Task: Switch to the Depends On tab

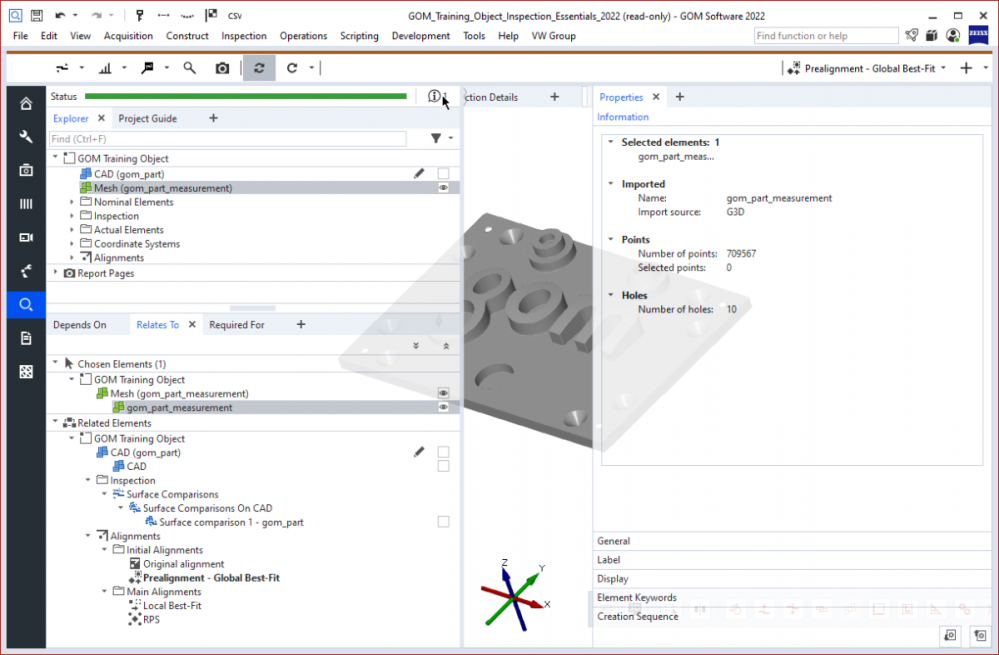Action: pyautogui.click(x=79, y=325)
